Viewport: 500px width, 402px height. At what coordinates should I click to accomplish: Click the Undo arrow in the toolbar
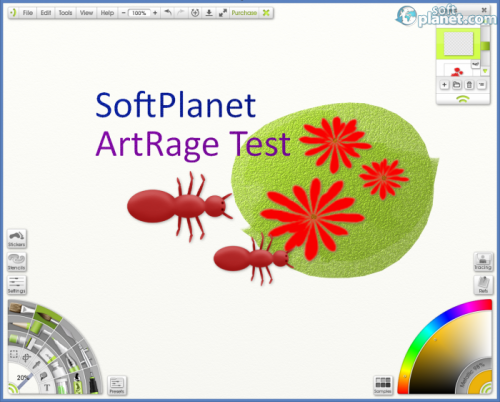168,13
